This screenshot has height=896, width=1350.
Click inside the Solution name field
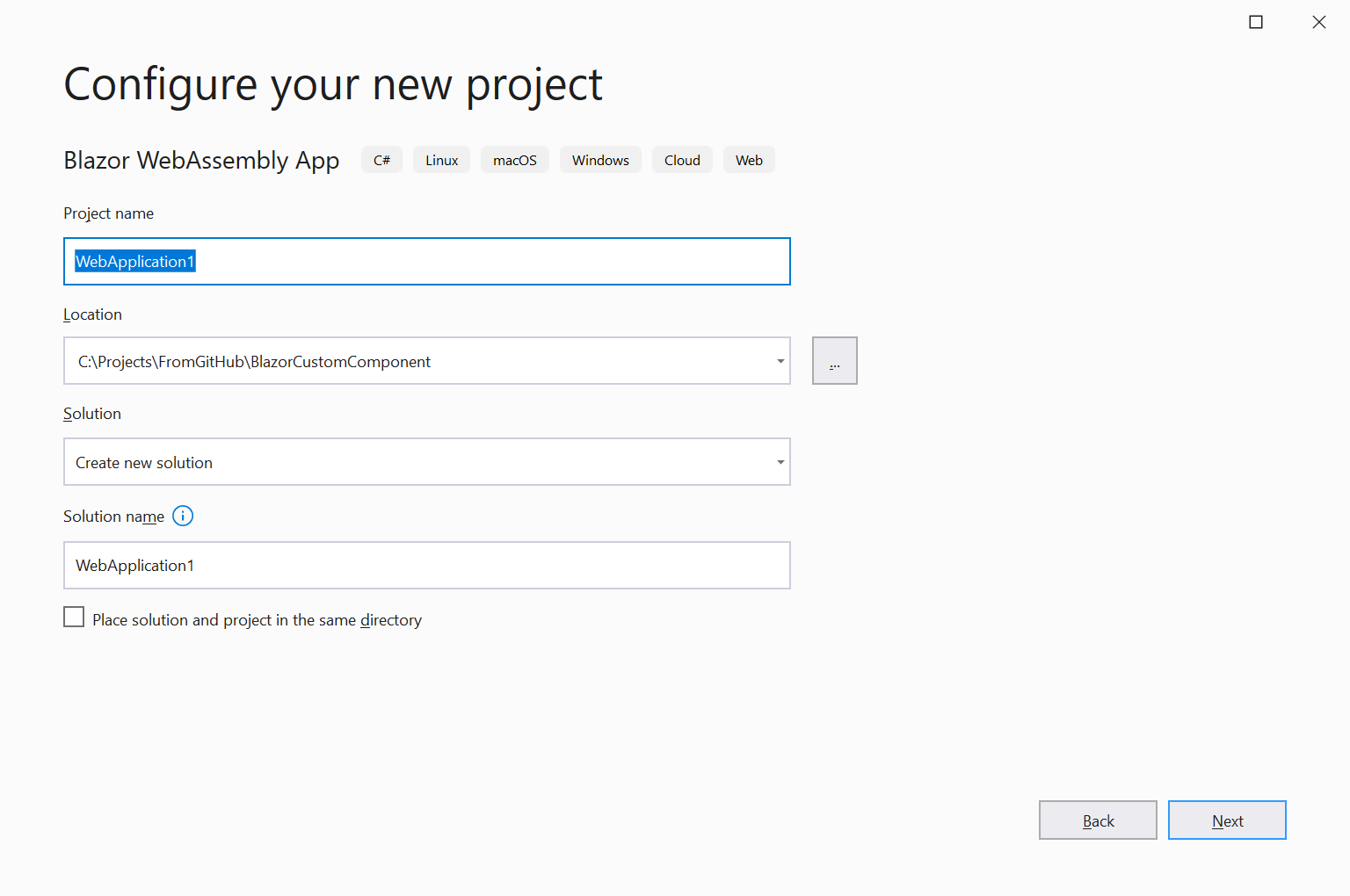pos(426,565)
